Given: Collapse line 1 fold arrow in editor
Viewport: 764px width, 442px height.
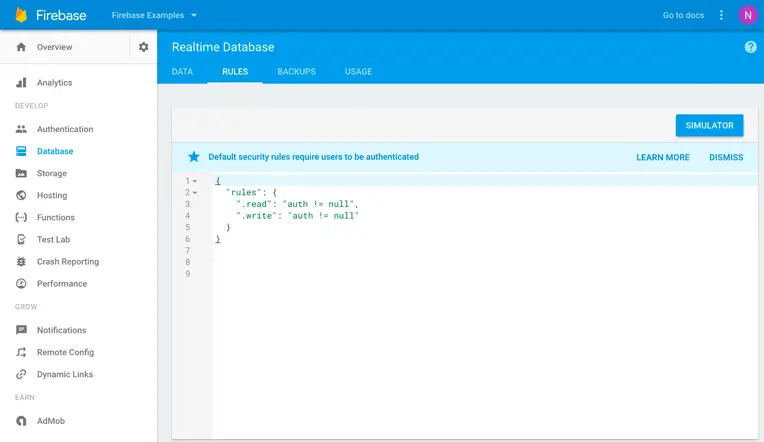Looking at the screenshot, I should [x=195, y=181].
